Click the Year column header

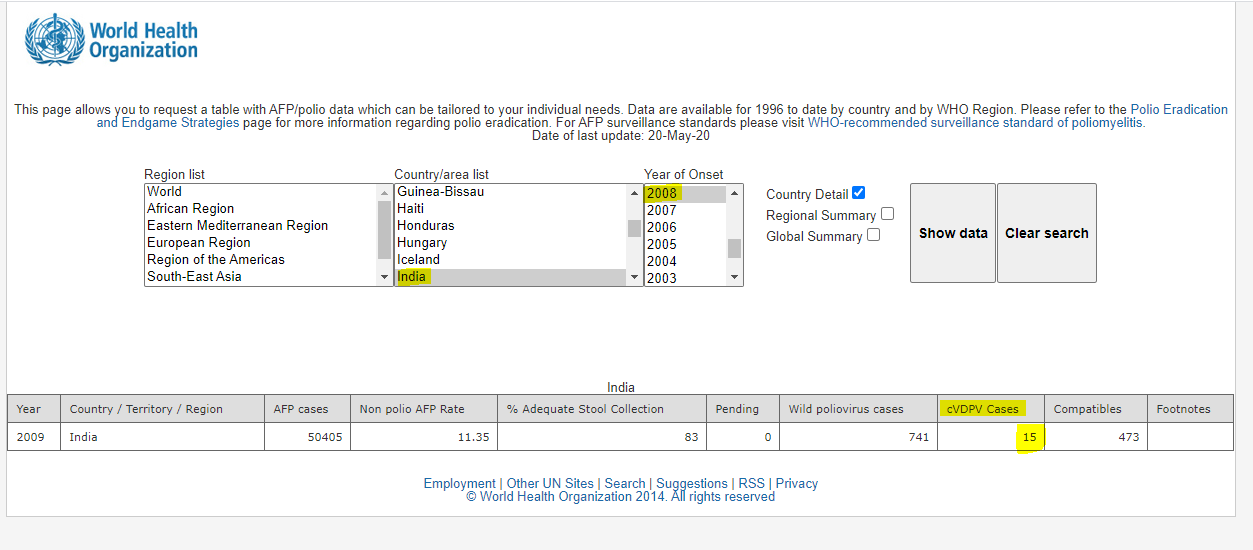tap(34, 409)
